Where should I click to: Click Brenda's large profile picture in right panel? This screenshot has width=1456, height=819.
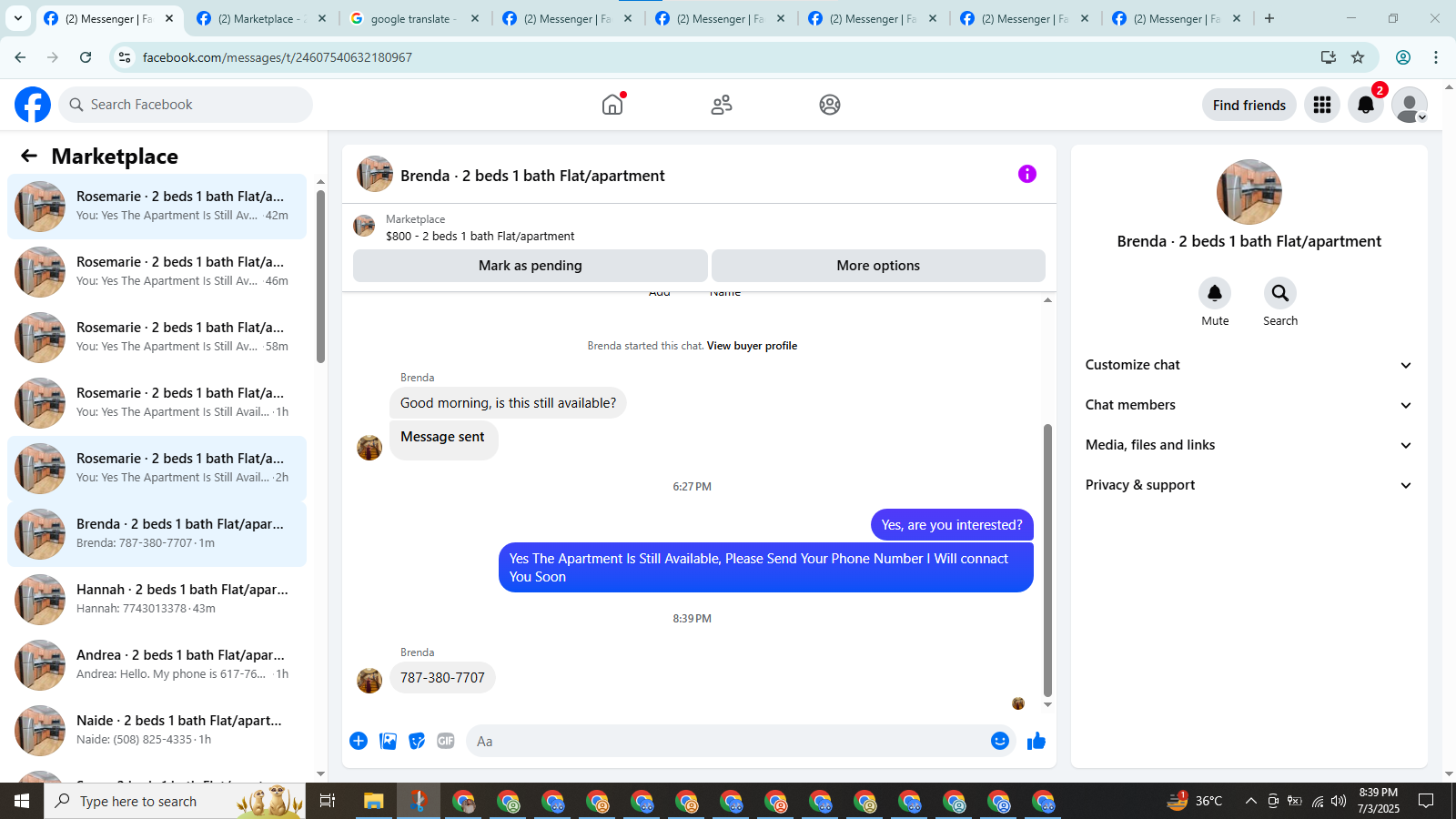point(1249,192)
